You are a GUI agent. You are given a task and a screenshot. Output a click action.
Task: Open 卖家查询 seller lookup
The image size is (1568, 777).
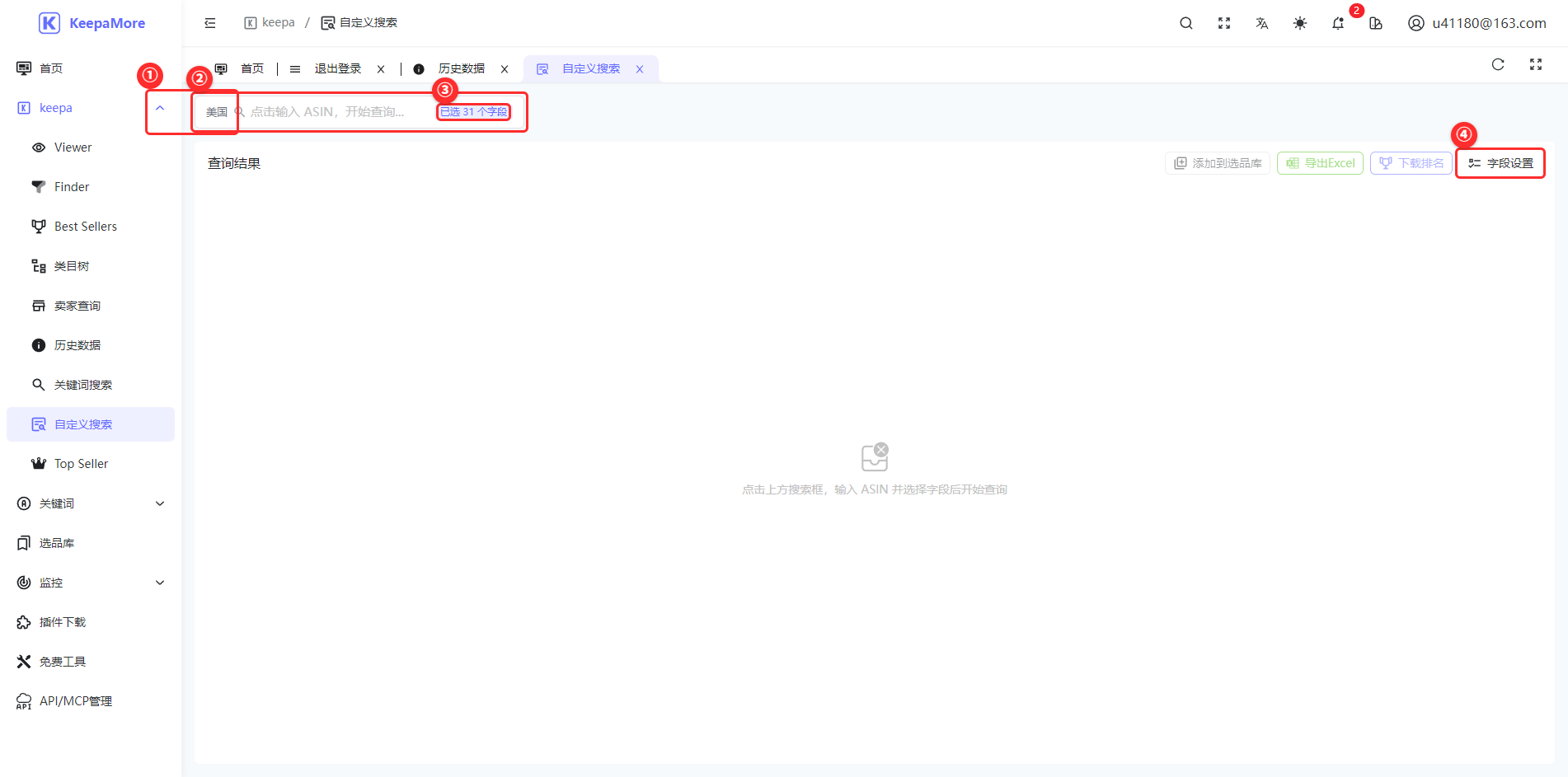pos(91,306)
